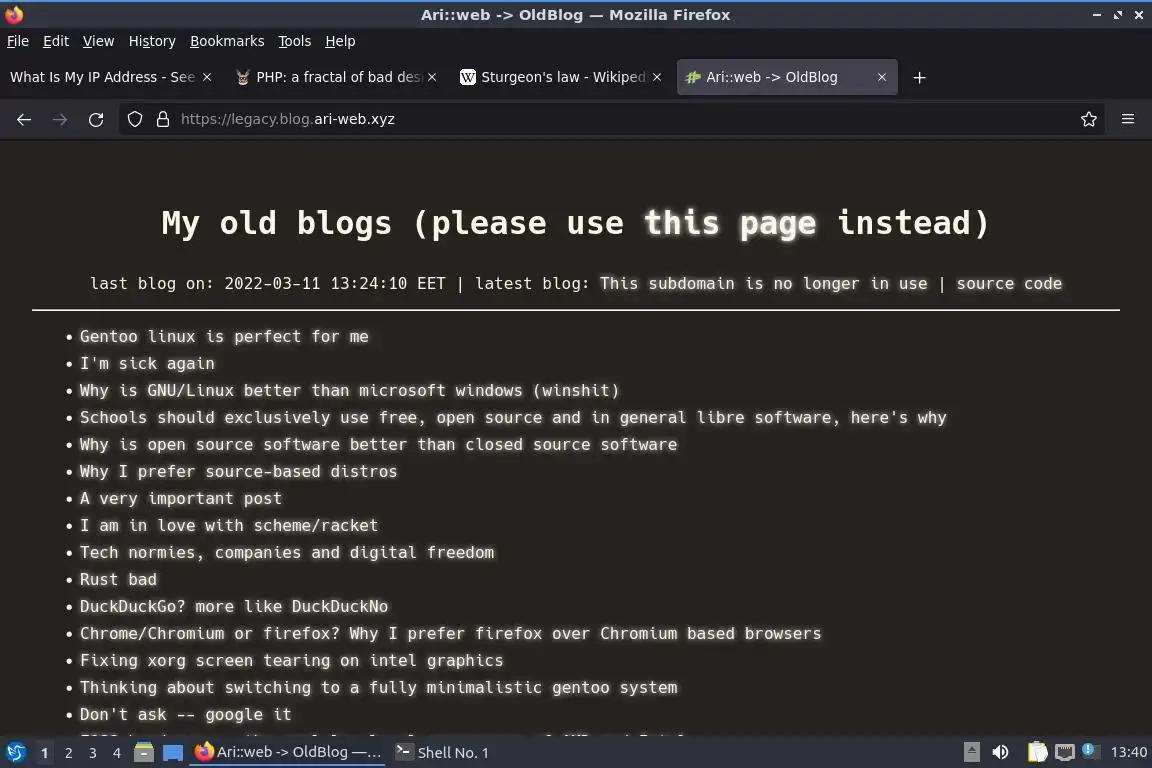The height and width of the screenshot is (768, 1152).
Task: Open the taskbar start menu icon
Action: 15,753
